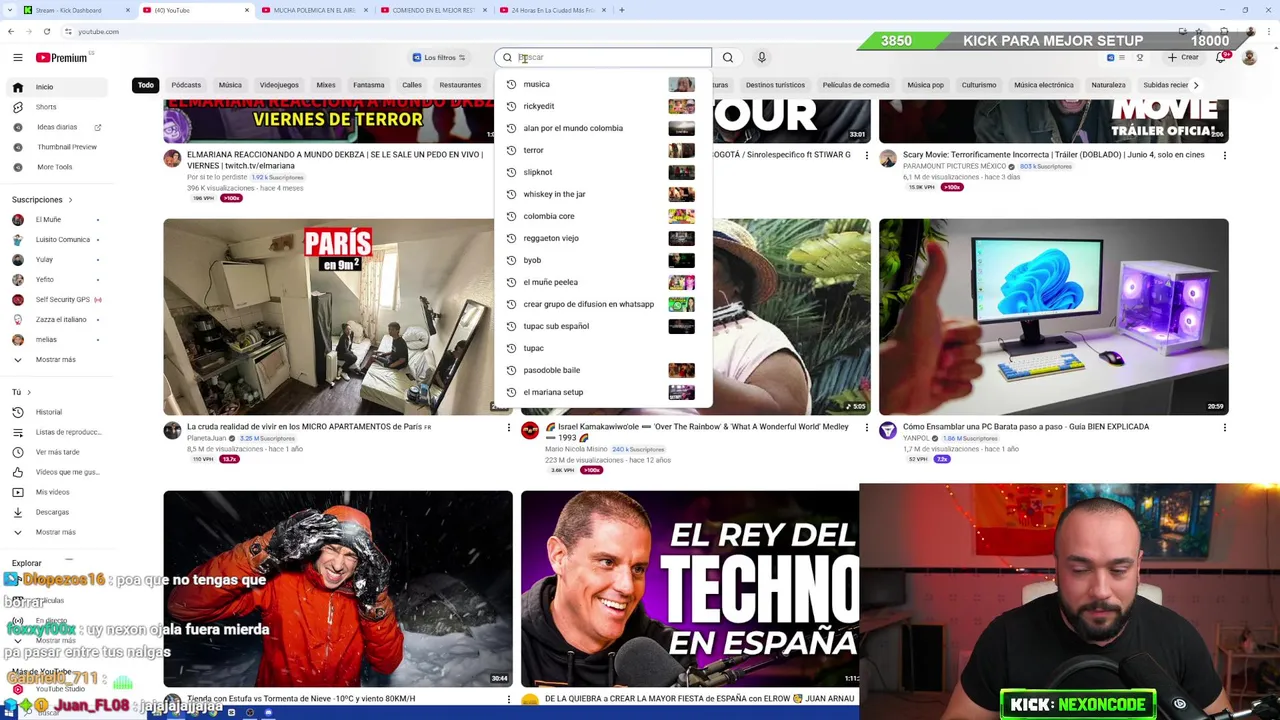Screen dimensions: 1280x720
Task: Open Ver más tarde list
Action: click(x=57, y=452)
